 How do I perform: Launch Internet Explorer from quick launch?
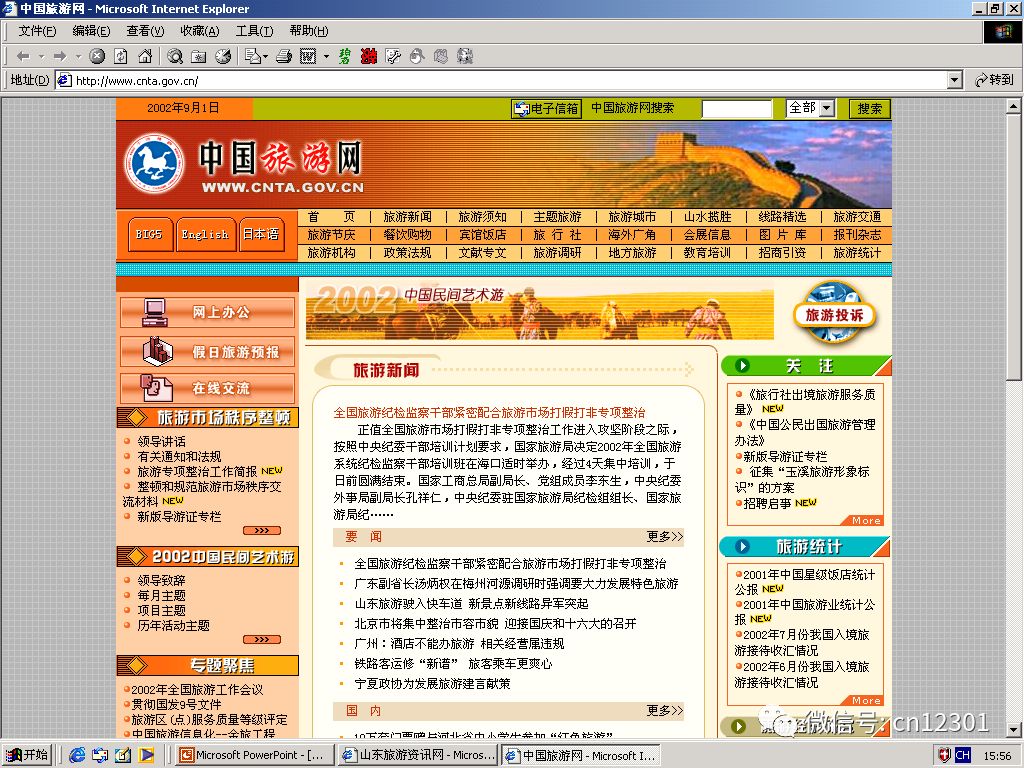tap(77, 756)
